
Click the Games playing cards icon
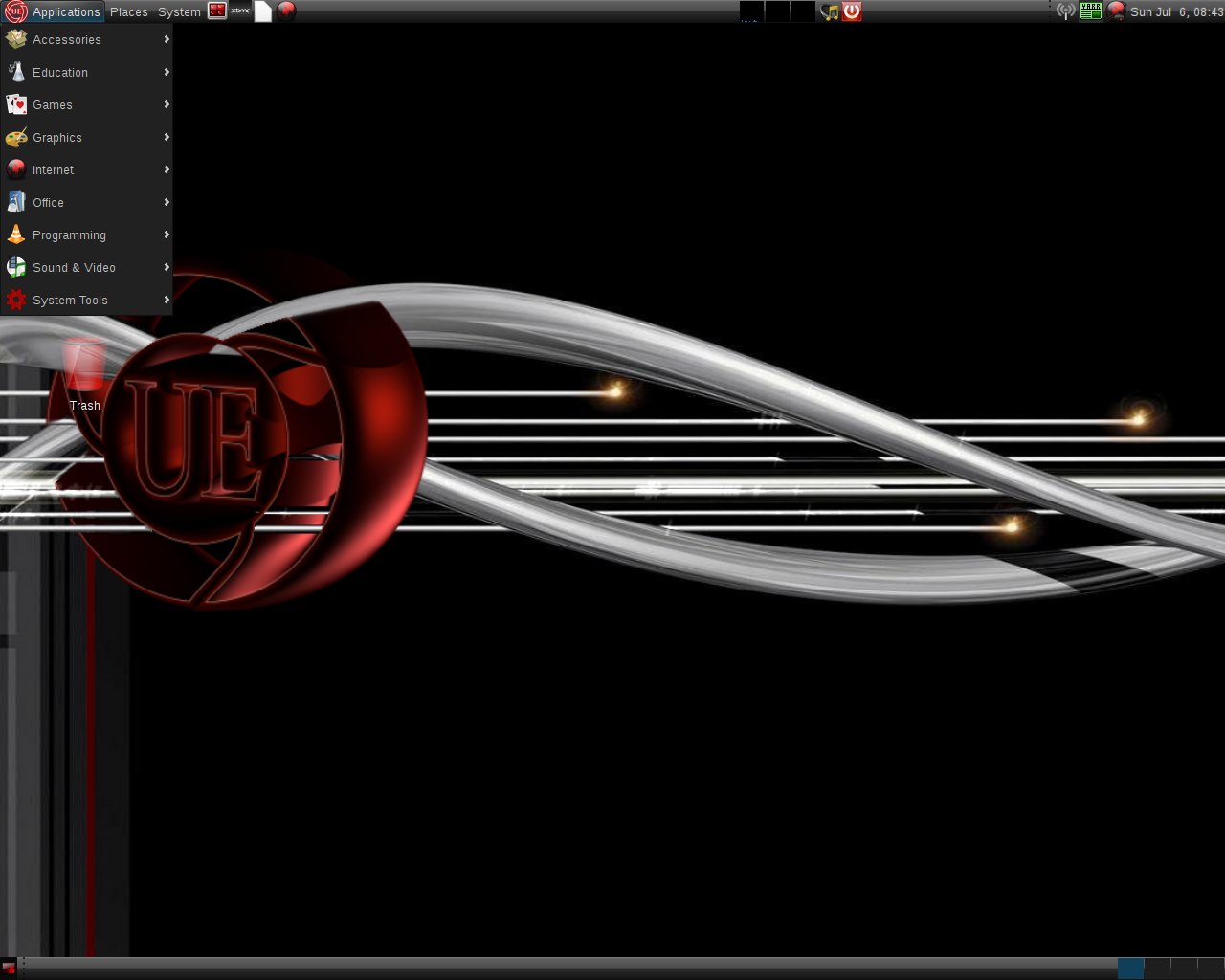pos(16,104)
